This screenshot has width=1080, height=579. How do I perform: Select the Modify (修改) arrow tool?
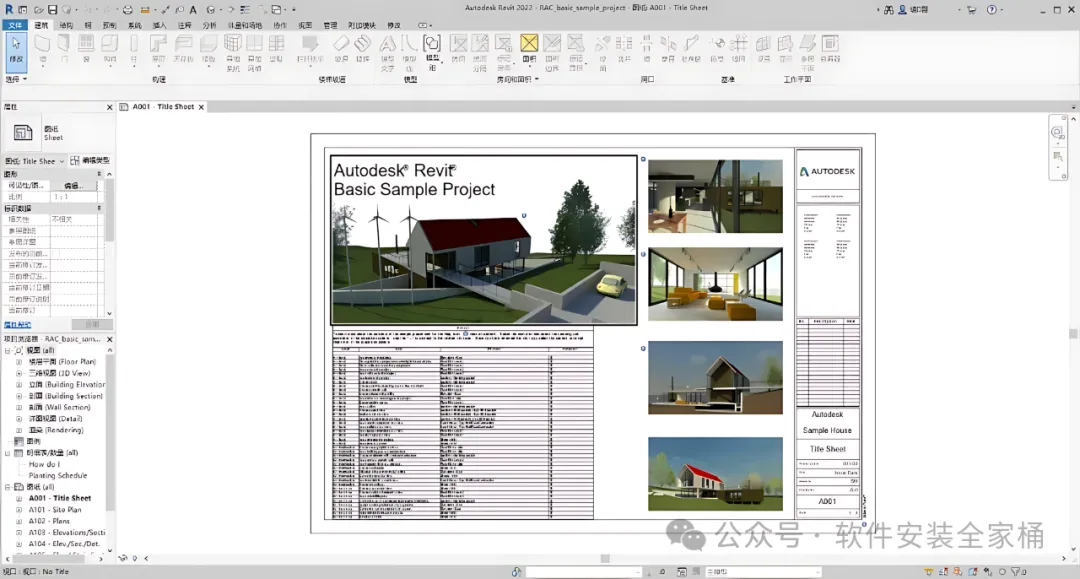[16, 50]
